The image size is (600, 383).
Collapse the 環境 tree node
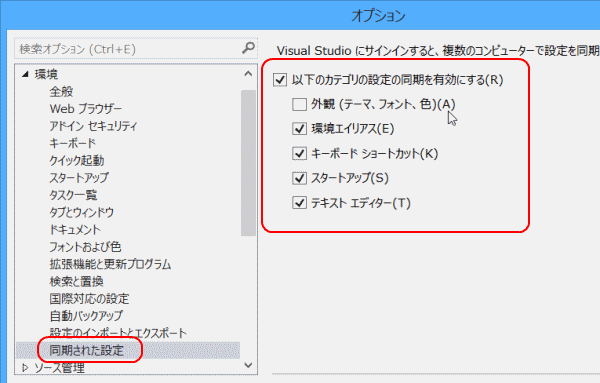[x=25, y=74]
